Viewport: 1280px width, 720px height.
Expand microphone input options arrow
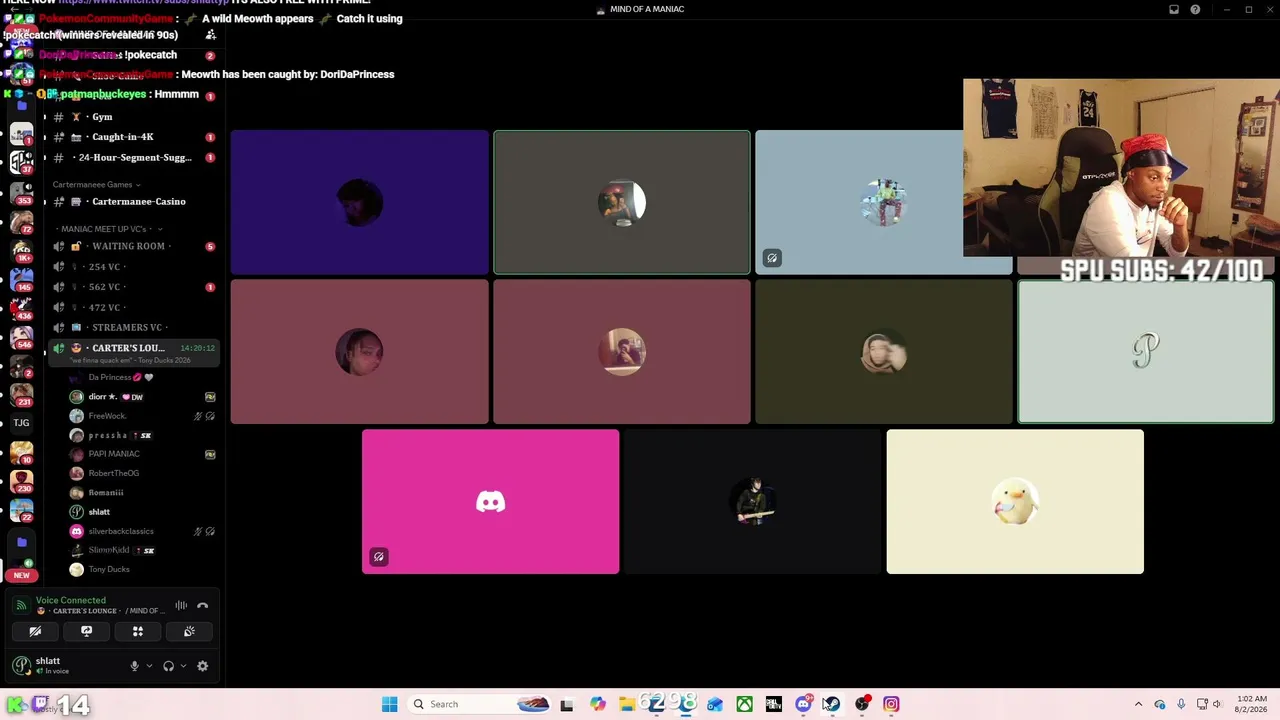(149, 666)
